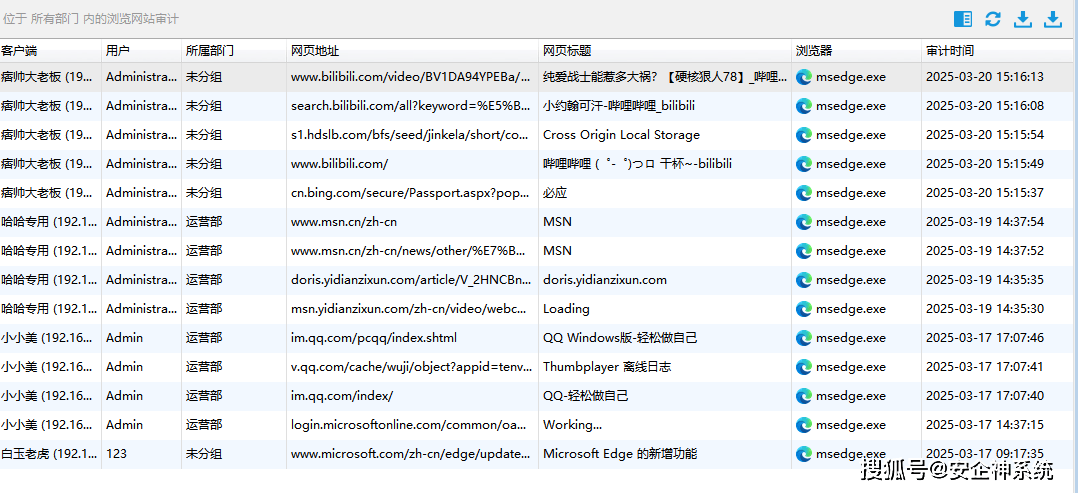Select audit time 2025-03-20 15:15:37
The width and height of the screenshot is (1078, 493).
(984, 193)
